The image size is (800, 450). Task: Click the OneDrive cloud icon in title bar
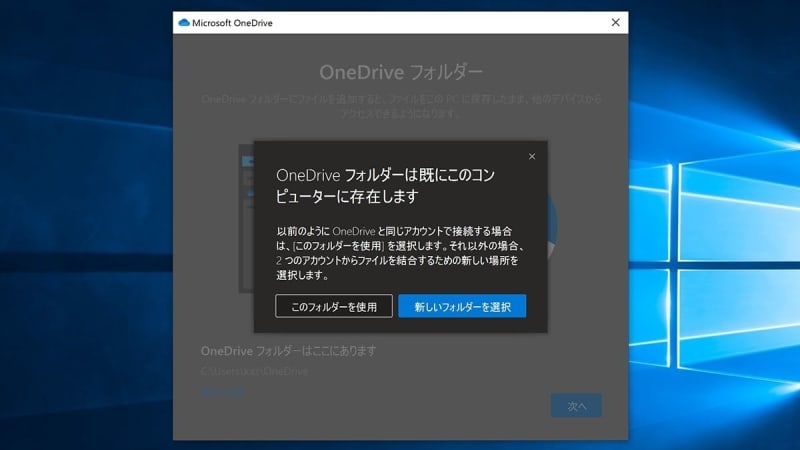(184, 22)
